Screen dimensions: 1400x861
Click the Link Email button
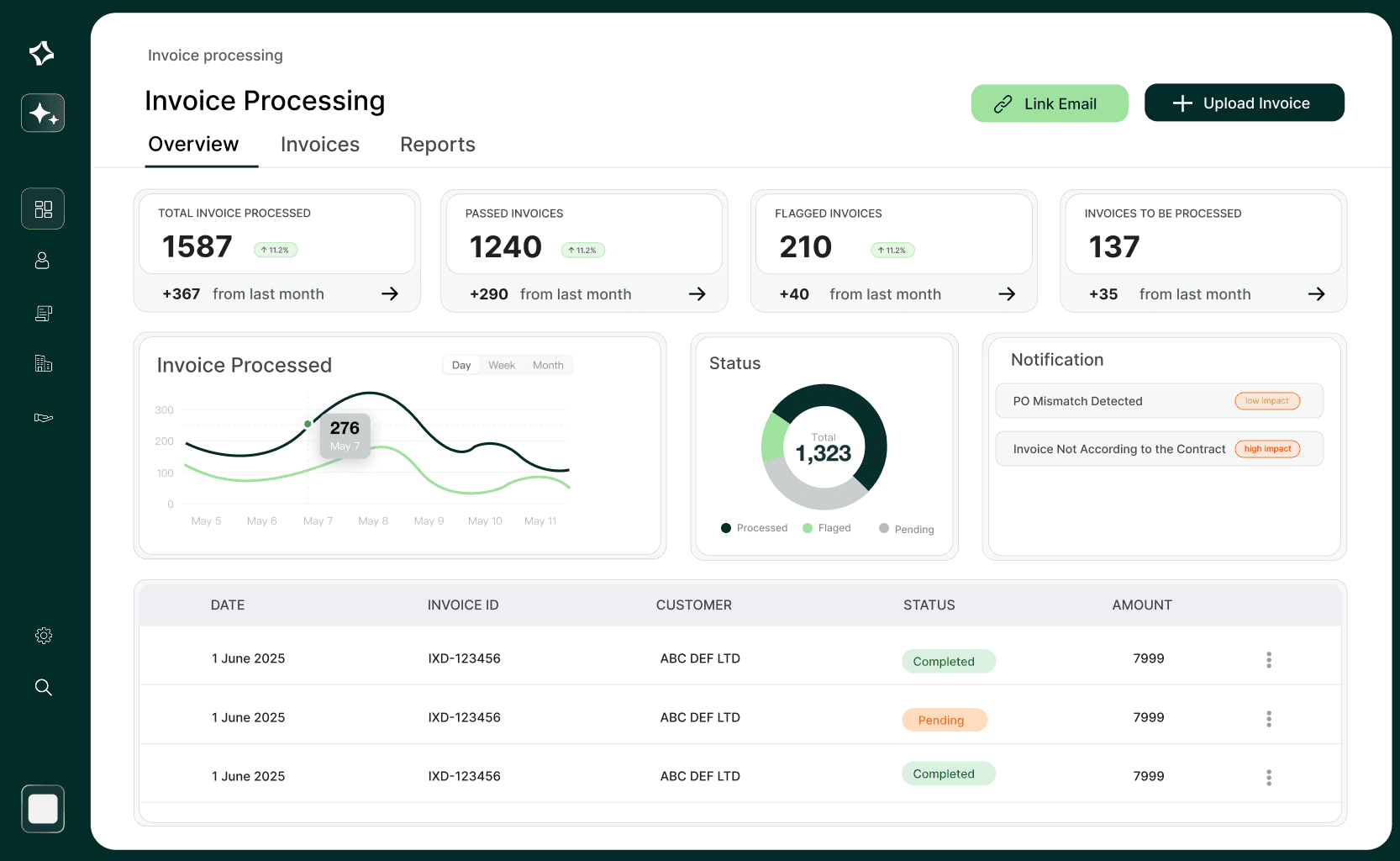[1050, 103]
